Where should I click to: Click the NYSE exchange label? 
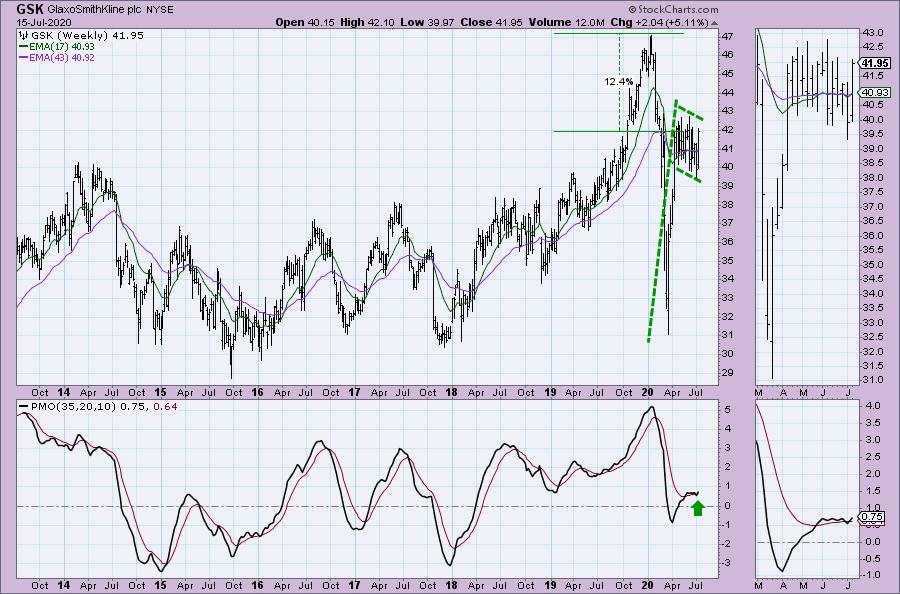[x=160, y=10]
